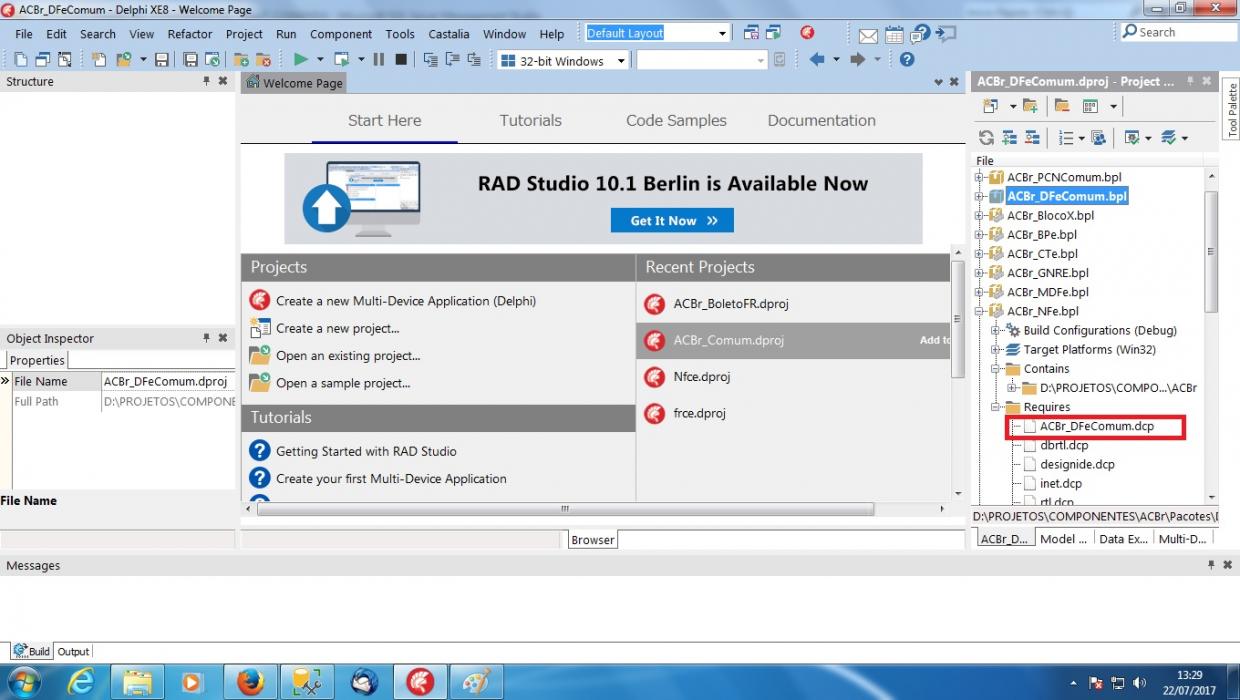Click the calendar icon in toolbar
The height and width of the screenshot is (700, 1240).
[894, 35]
